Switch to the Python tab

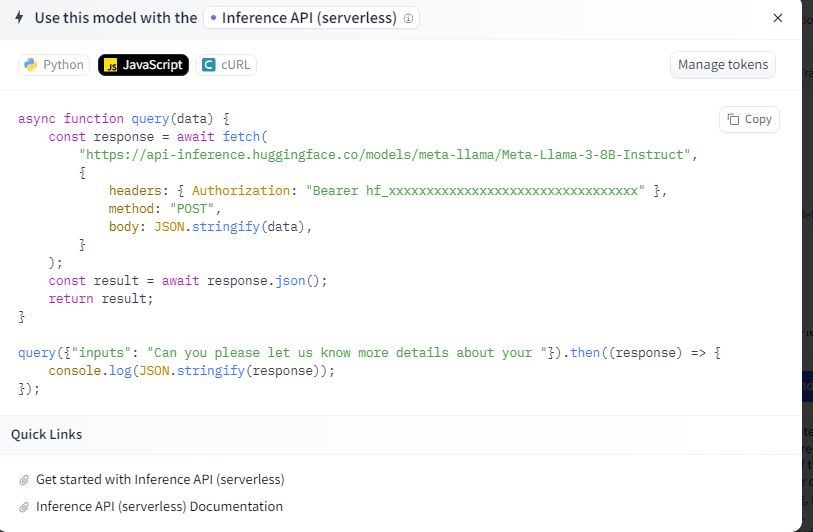pyautogui.click(x=54, y=65)
